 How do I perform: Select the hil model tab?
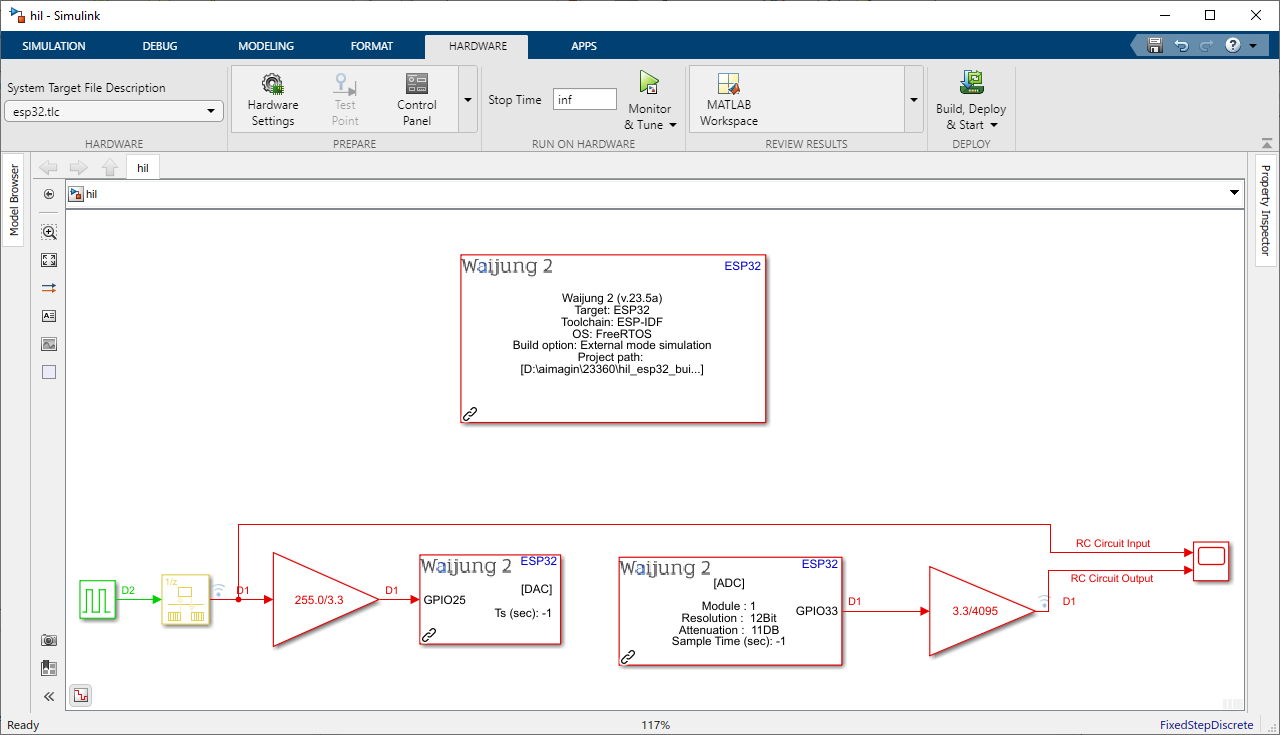coord(143,168)
